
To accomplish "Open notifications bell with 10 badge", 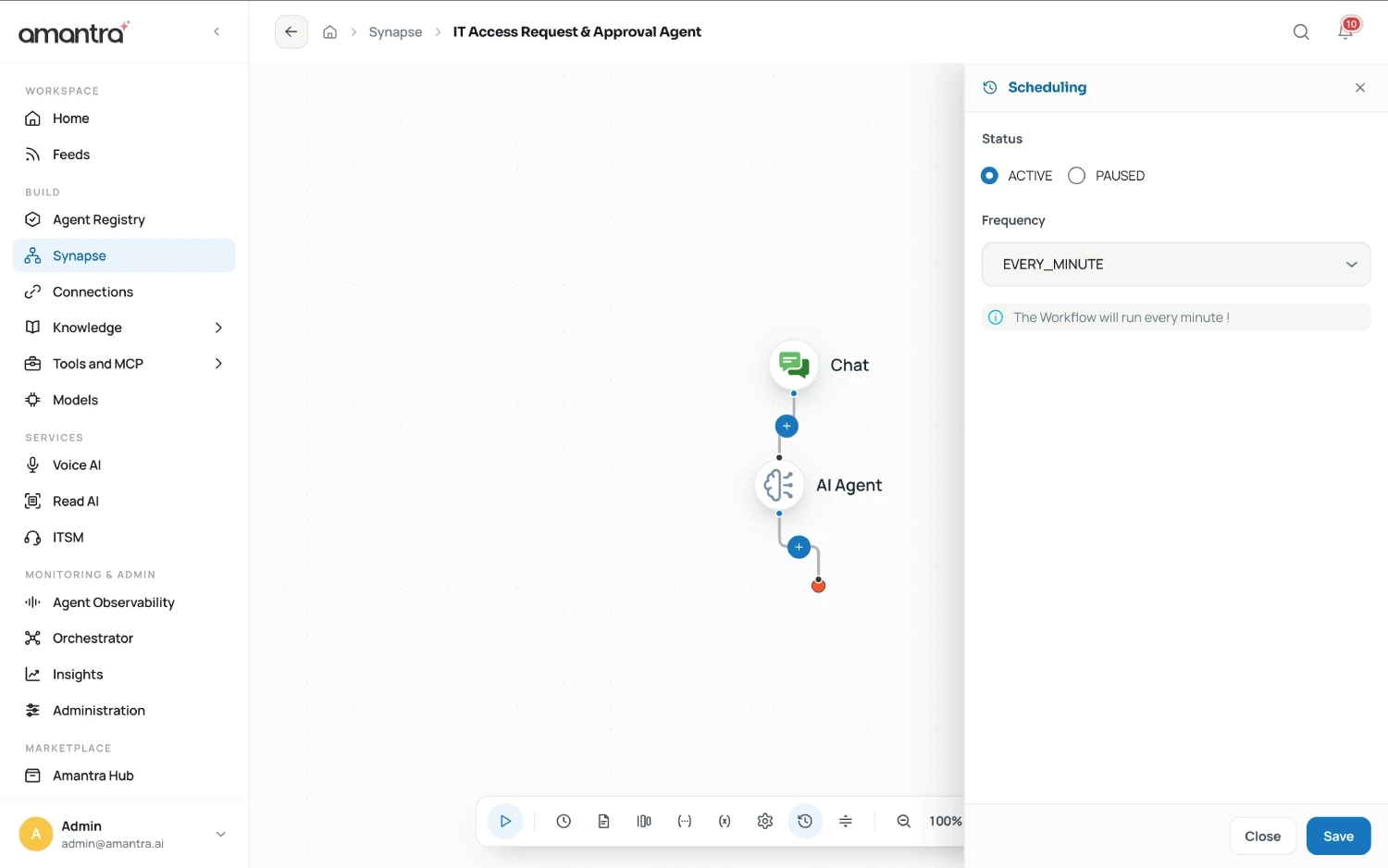I will [x=1346, y=31].
